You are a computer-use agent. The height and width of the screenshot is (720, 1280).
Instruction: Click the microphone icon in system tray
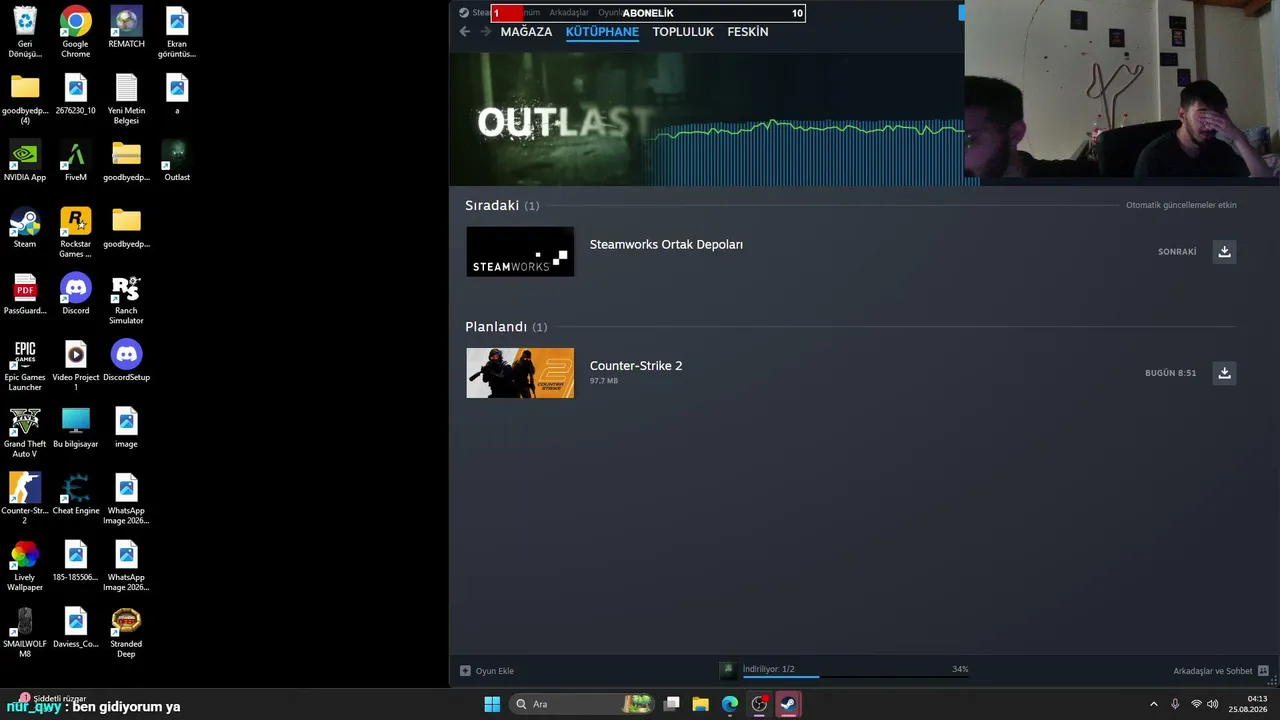(1175, 704)
